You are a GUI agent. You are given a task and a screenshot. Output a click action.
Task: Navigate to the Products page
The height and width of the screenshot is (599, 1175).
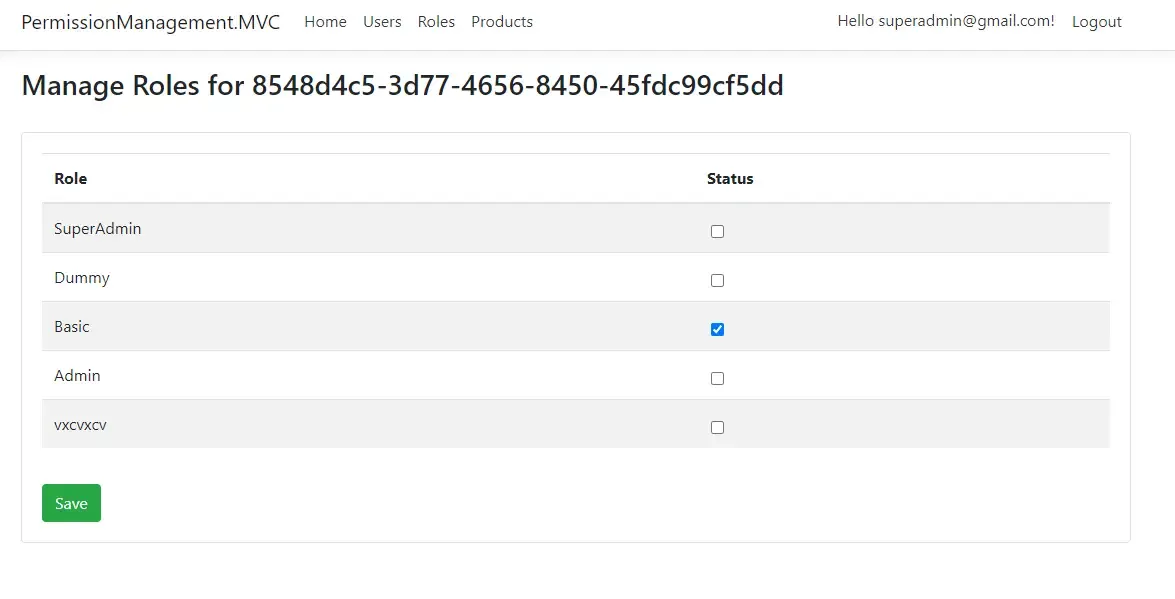tap(502, 22)
